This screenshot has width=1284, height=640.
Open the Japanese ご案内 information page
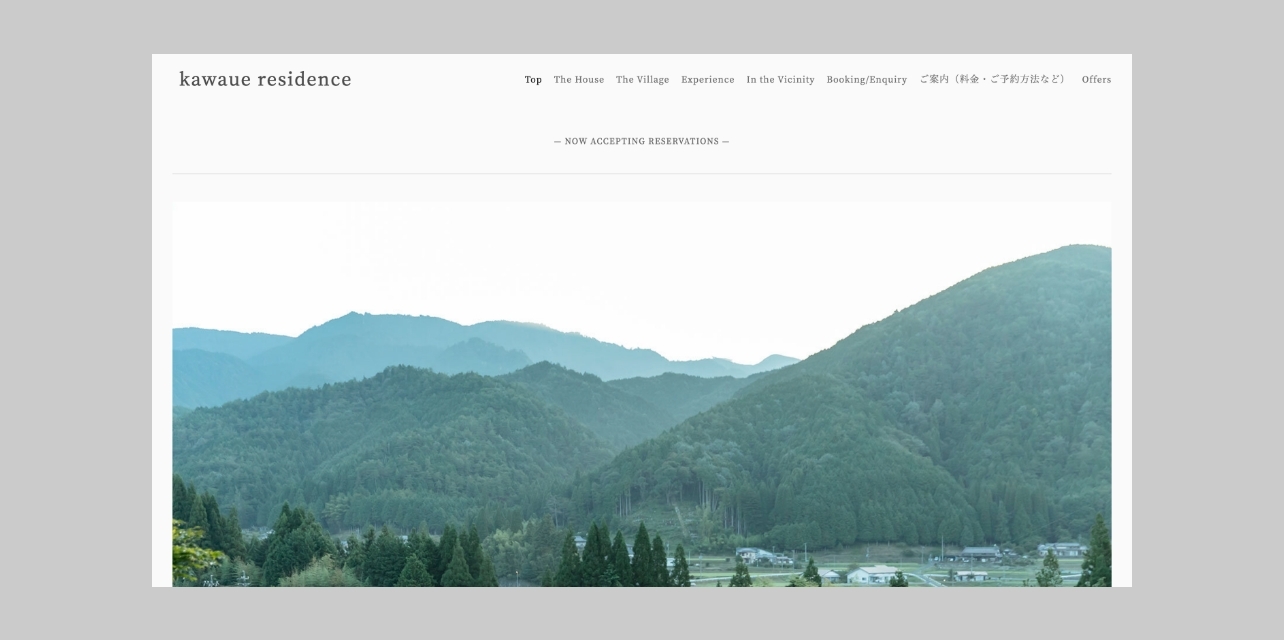click(993, 80)
